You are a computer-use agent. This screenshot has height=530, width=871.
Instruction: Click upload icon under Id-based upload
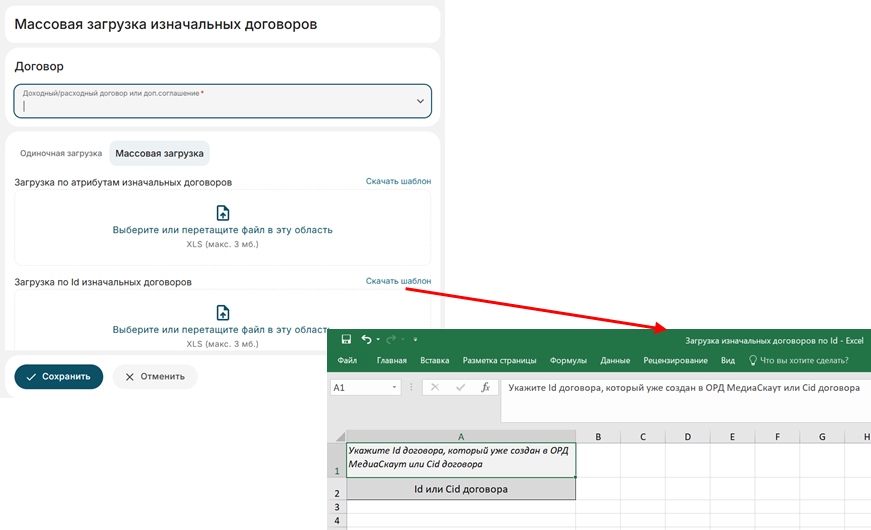coord(223,312)
